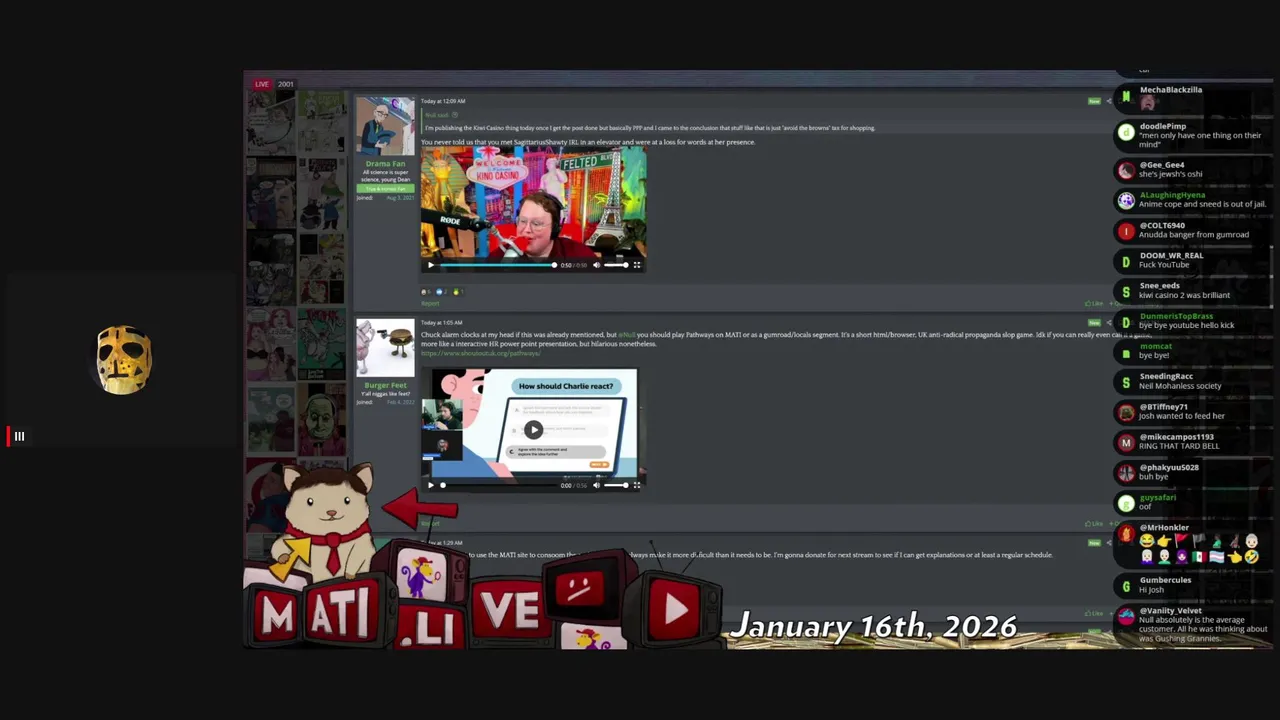1280x720 pixels.
Task: Click first reaction emoji under Drama Fan's post
Action: point(425,292)
